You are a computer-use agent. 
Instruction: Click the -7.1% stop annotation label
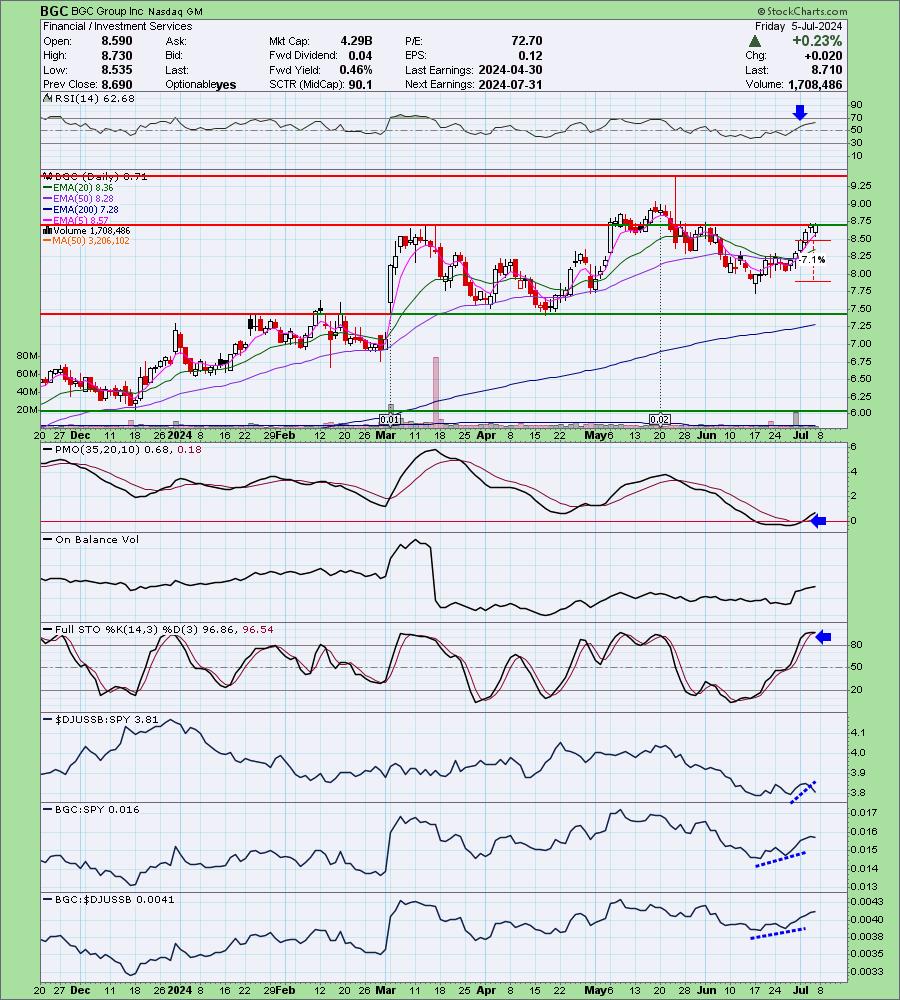pyautogui.click(x=813, y=260)
